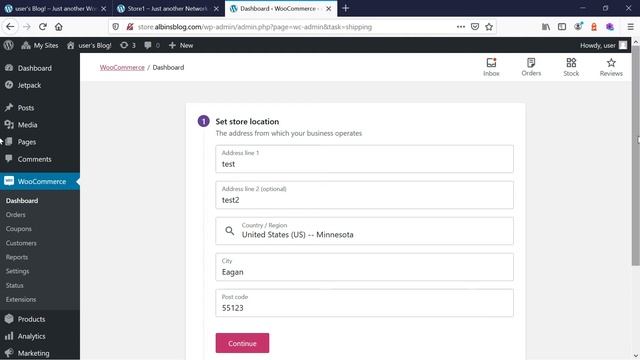Click the insecure connection padlock icon
The height and width of the screenshot is (360, 640).
(130, 27)
